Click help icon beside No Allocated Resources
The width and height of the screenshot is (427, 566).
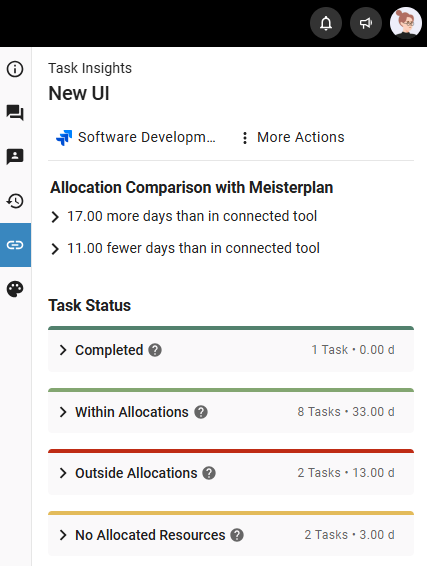click(237, 535)
